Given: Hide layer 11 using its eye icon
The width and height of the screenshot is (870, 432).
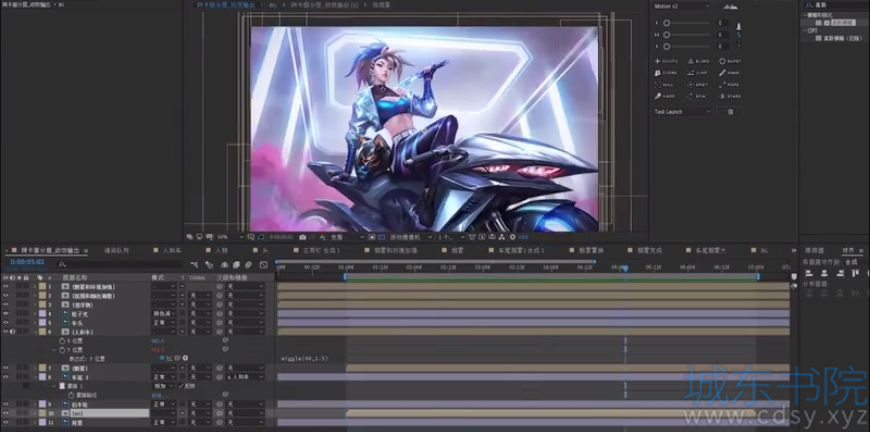Looking at the screenshot, I should [6, 422].
